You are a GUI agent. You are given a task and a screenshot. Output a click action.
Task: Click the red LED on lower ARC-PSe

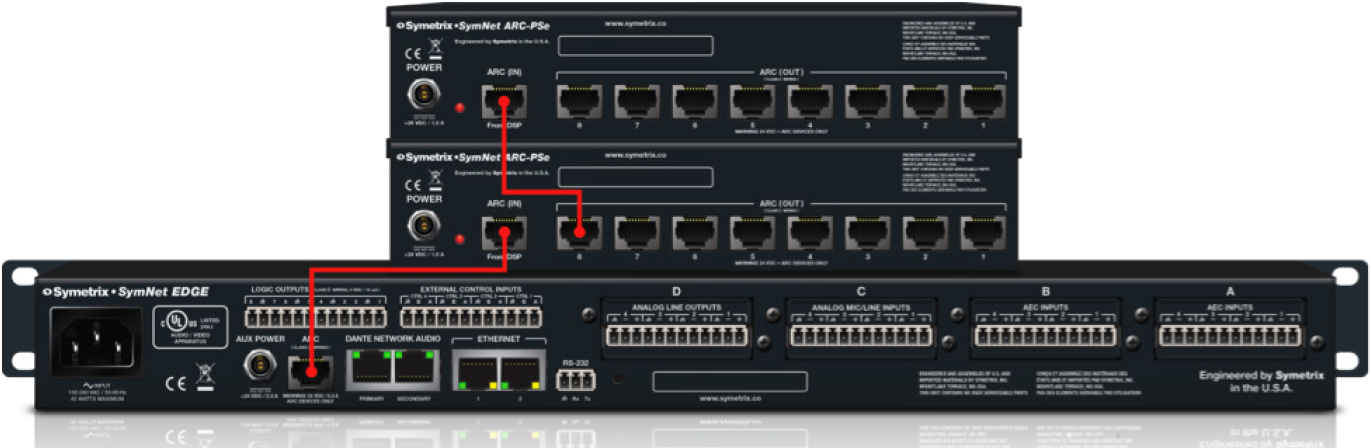click(x=460, y=240)
